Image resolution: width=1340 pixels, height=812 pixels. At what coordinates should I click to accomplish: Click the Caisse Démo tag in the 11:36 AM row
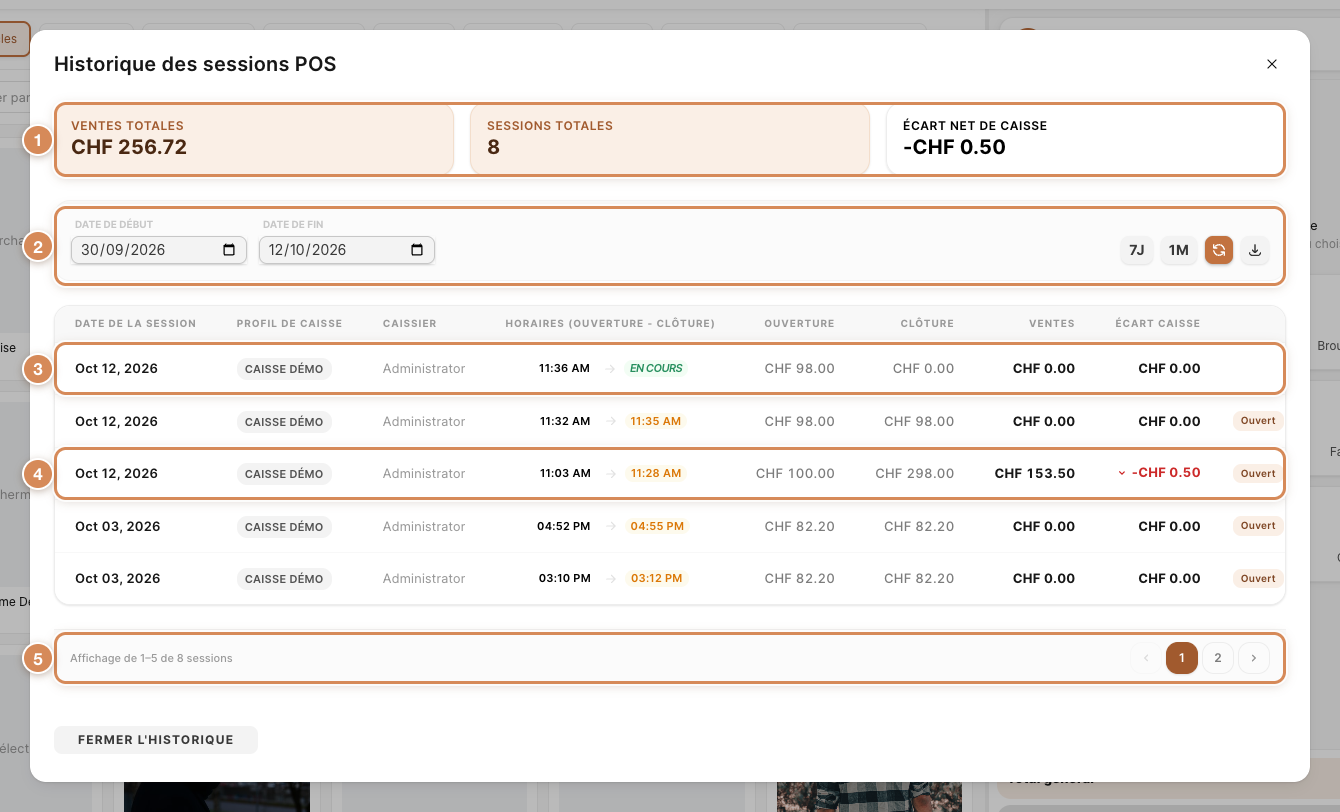click(284, 369)
